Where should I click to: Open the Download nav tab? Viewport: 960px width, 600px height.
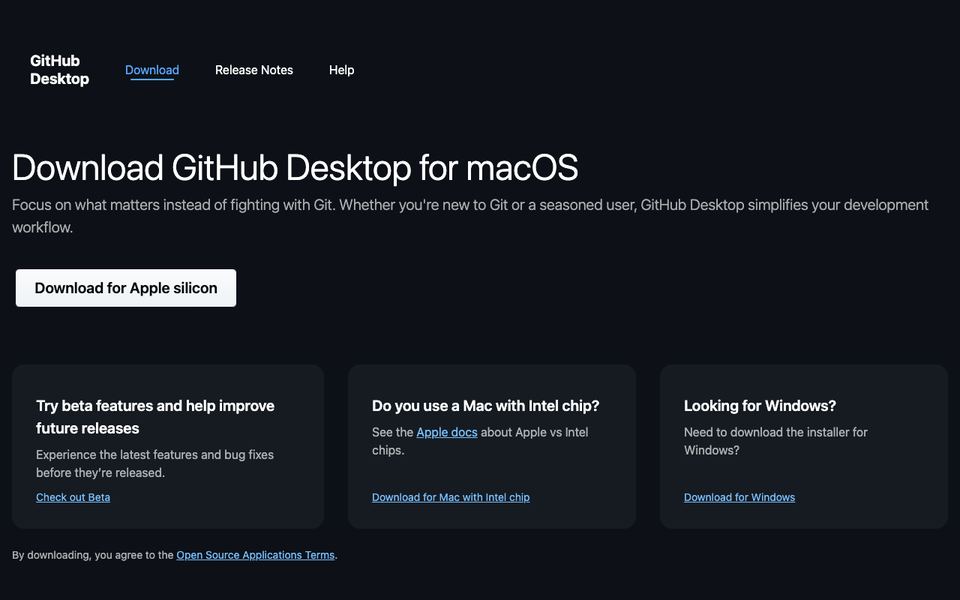[x=152, y=70]
